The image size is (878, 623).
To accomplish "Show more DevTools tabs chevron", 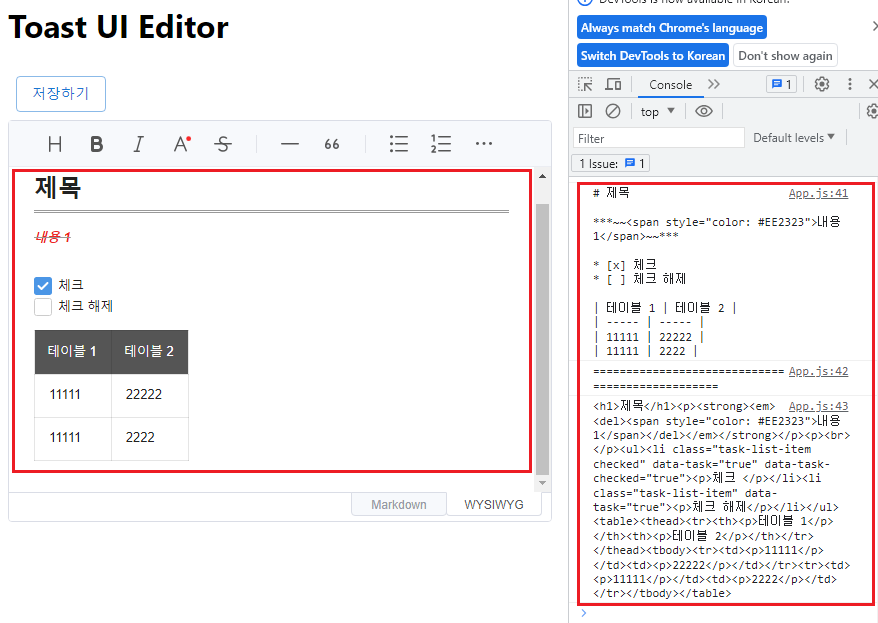I will coord(713,85).
